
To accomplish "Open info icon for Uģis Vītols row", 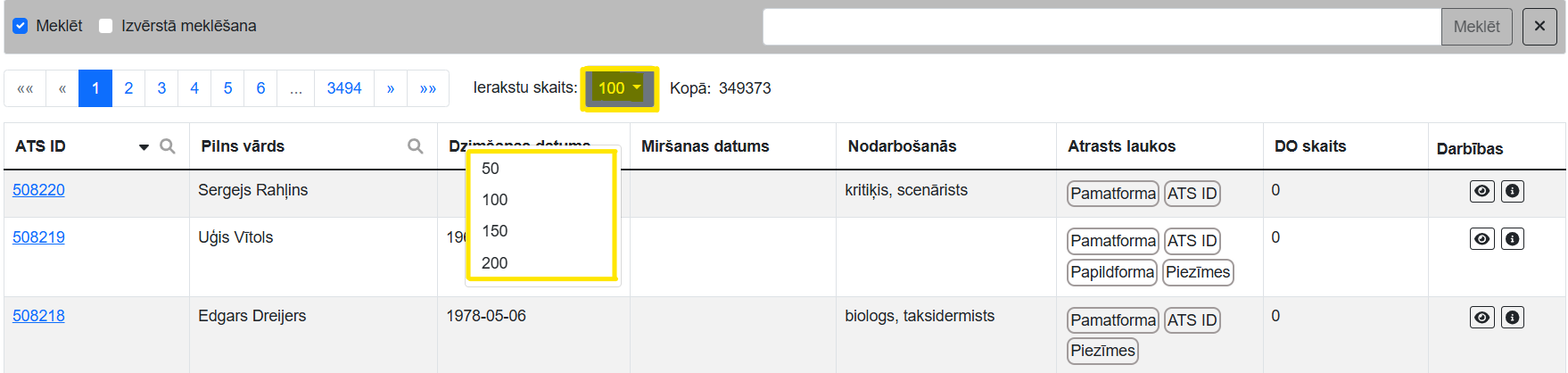I will [1513, 238].
